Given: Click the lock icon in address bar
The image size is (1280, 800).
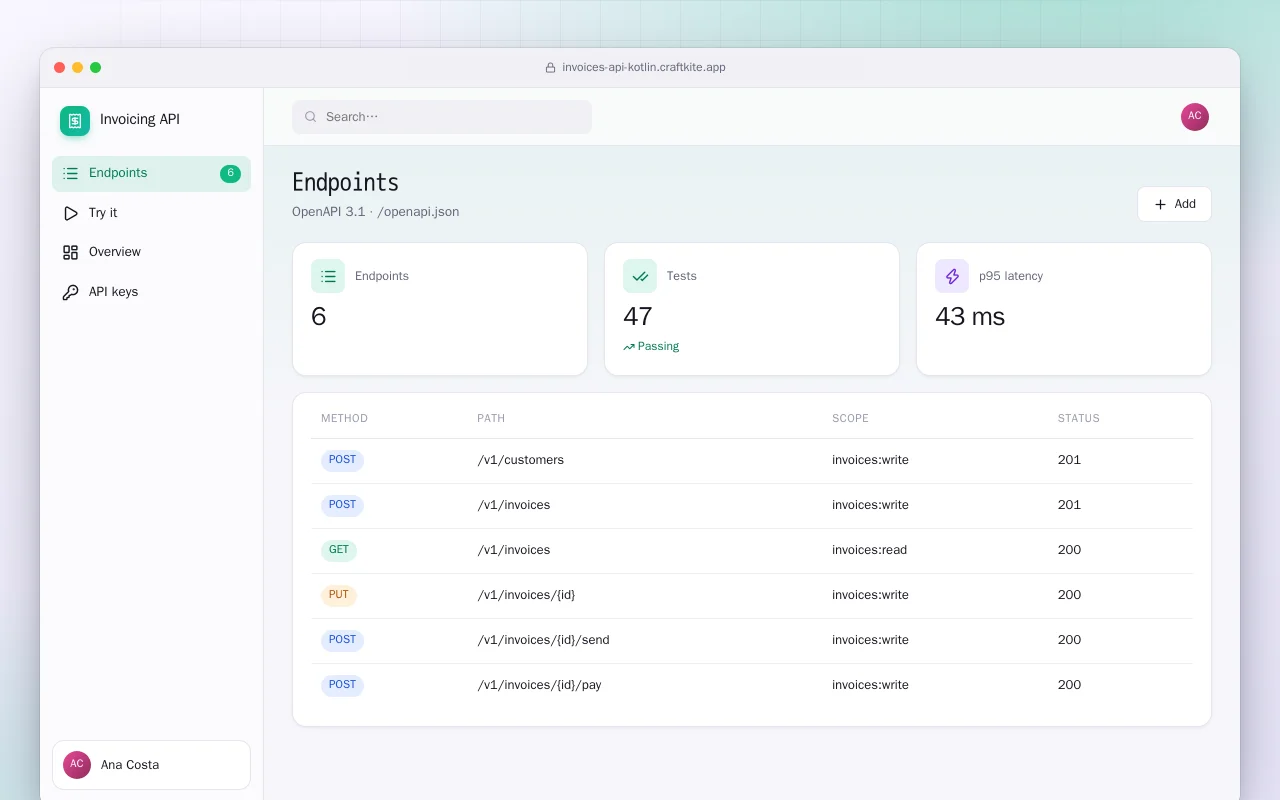Looking at the screenshot, I should (x=550, y=68).
